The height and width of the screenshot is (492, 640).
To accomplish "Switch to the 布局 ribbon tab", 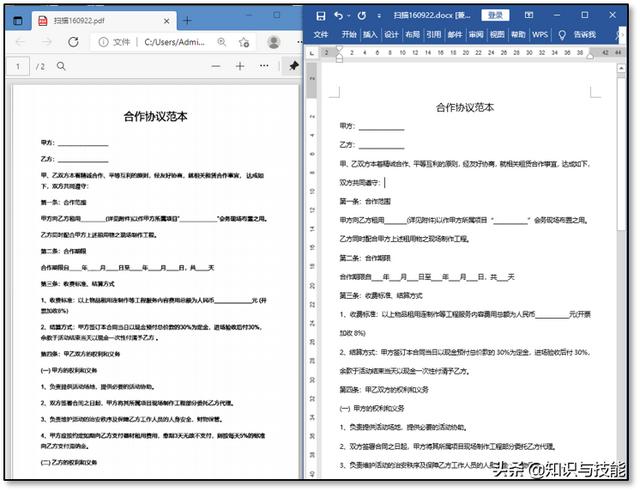I will [412, 35].
